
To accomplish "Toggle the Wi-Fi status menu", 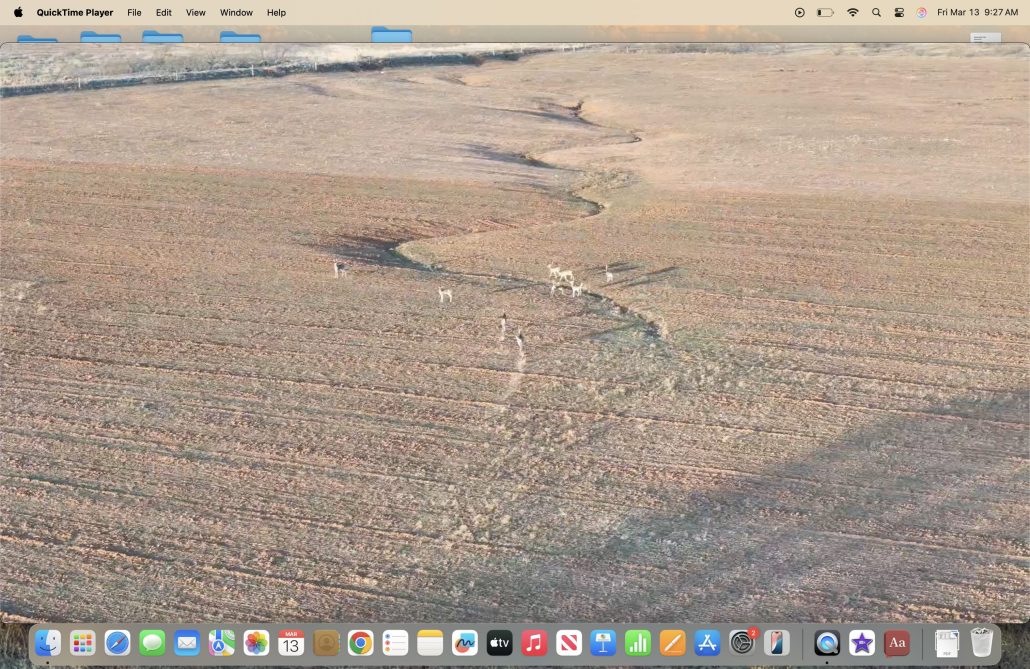I will pyautogui.click(x=852, y=13).
